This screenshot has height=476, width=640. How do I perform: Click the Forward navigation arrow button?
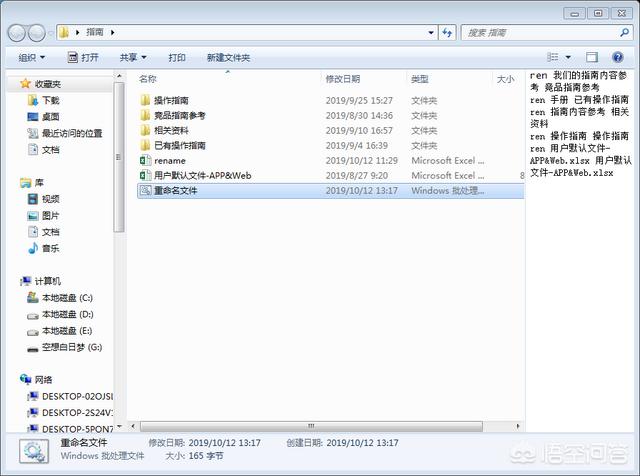click(37, 33)
